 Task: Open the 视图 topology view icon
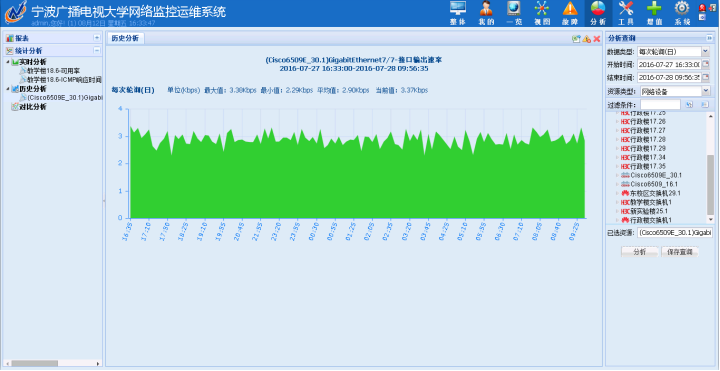542,8
